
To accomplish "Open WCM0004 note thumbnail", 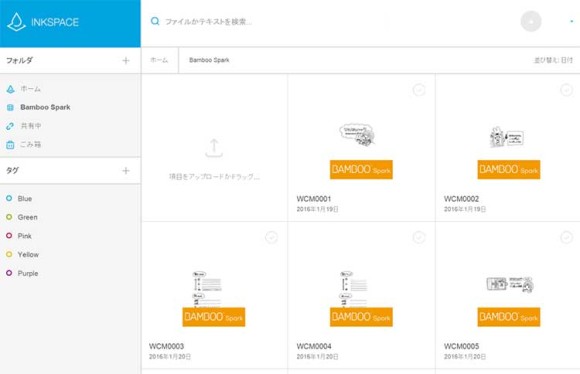I will (361, 299).
